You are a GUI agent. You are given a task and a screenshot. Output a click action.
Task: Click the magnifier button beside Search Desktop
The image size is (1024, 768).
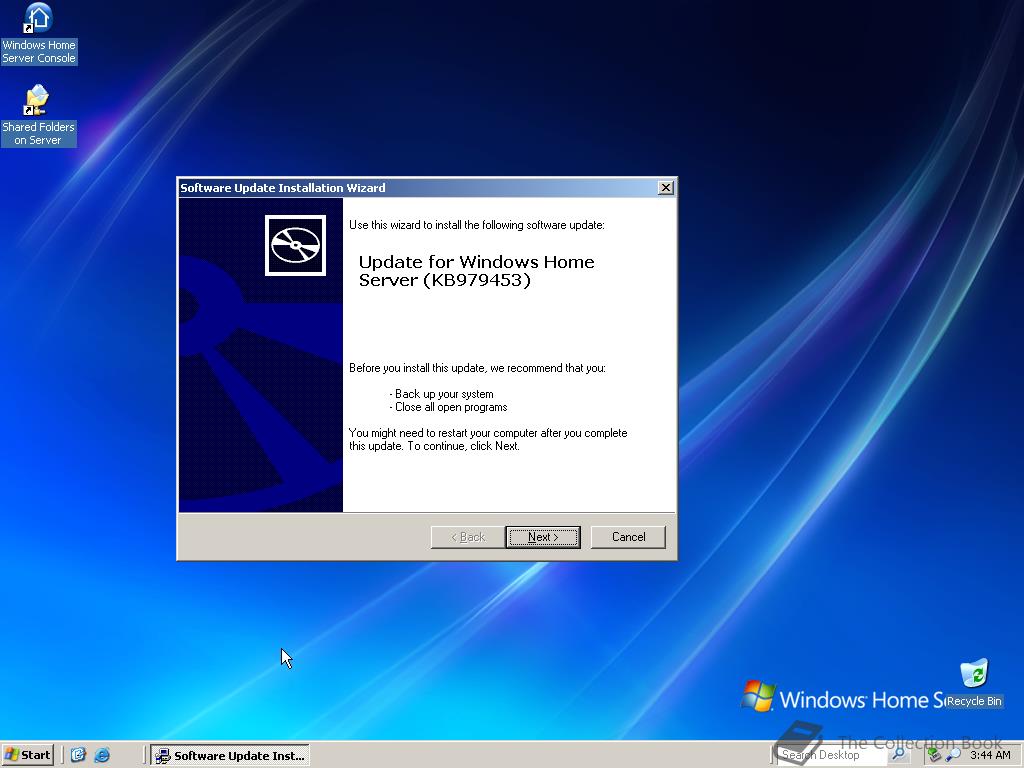(899, 755)
